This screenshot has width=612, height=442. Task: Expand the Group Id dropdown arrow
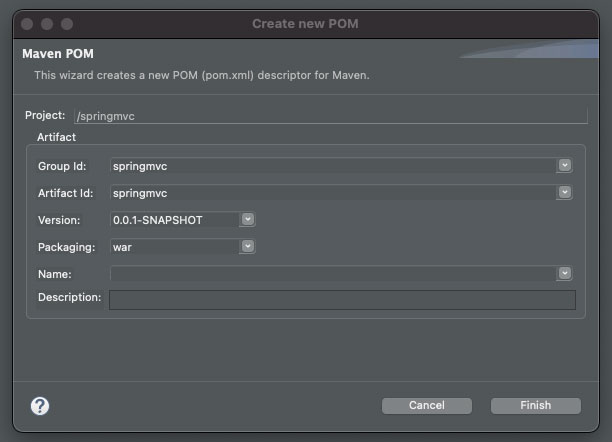click(564, 166)
